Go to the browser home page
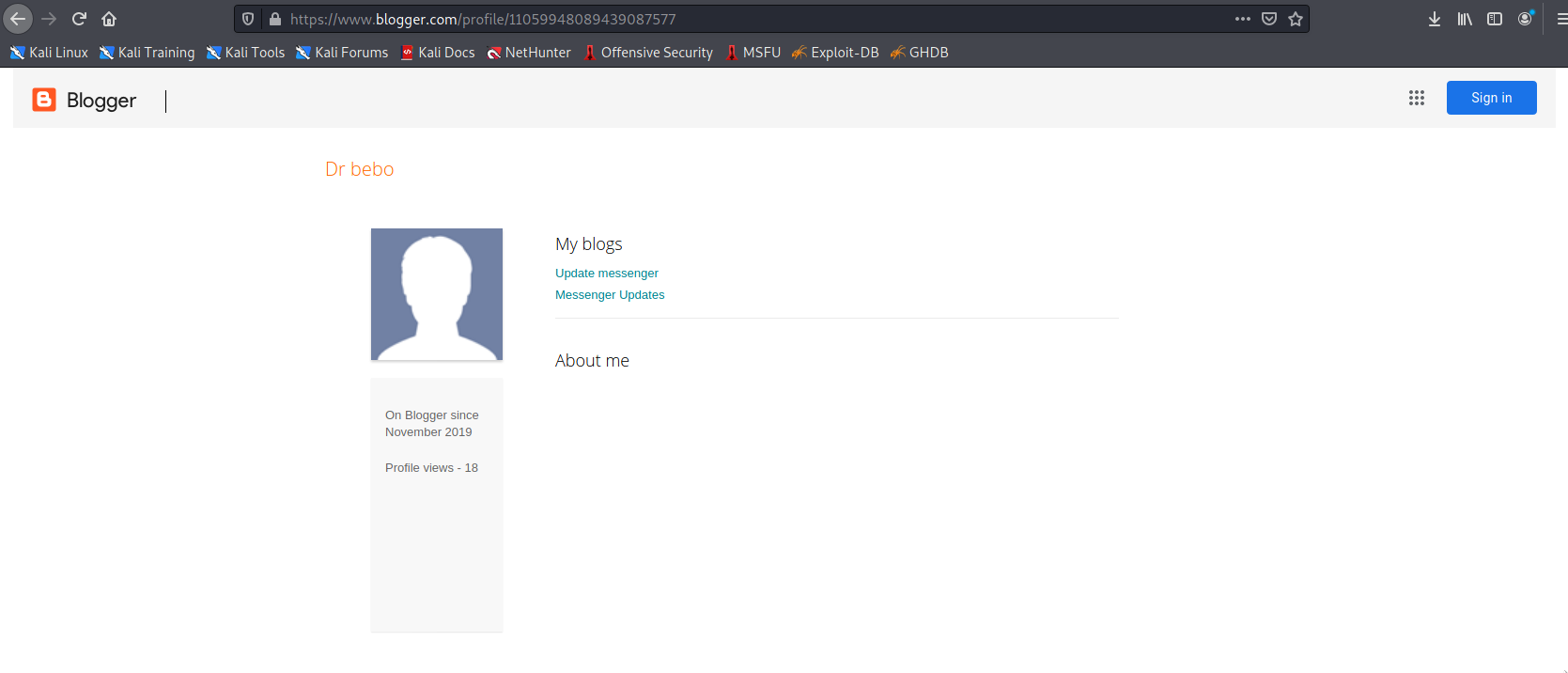The image size is (1568, 673). coord(109,19)
